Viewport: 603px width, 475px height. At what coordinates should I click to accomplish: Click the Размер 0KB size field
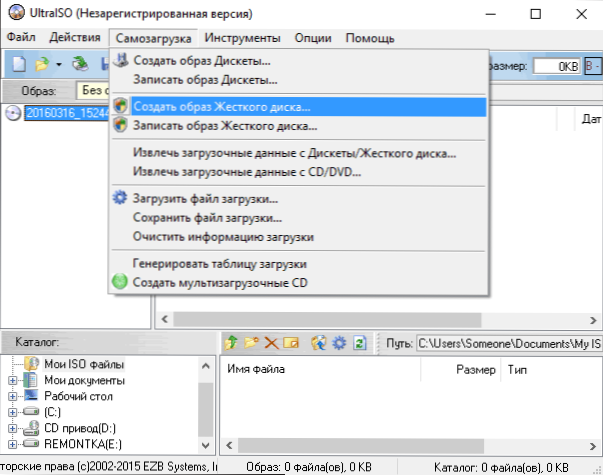(x=556, y=66)
